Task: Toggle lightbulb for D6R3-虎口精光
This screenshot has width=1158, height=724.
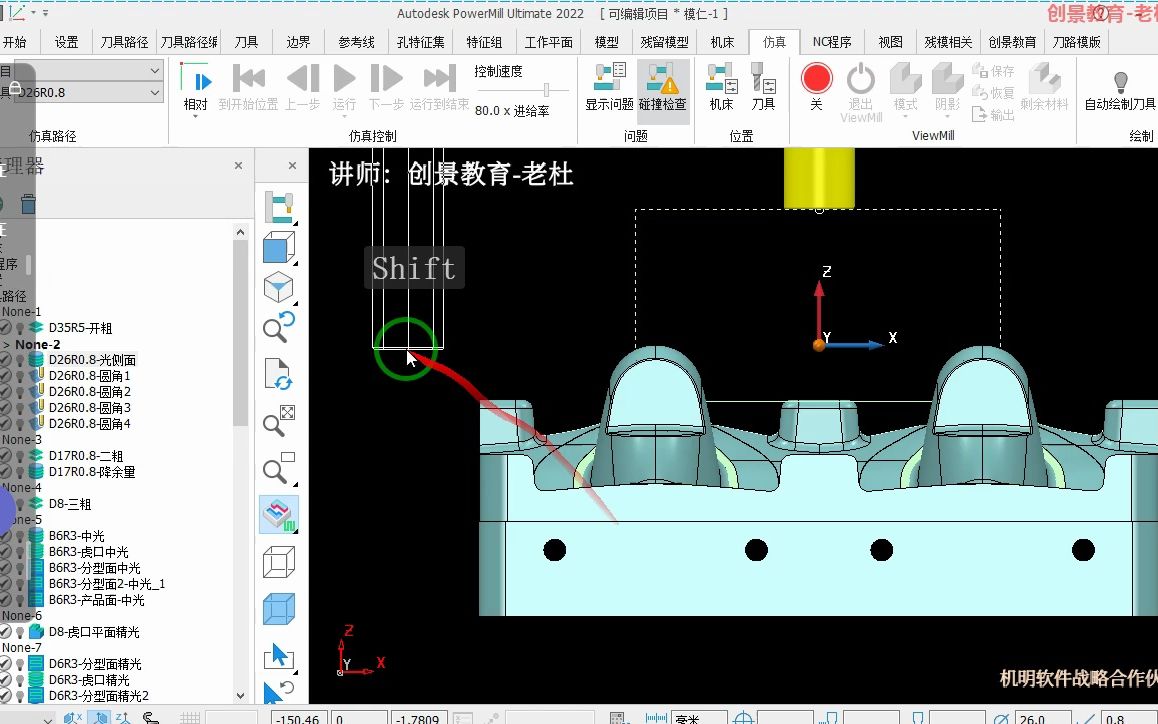Action: click(21, 680)
